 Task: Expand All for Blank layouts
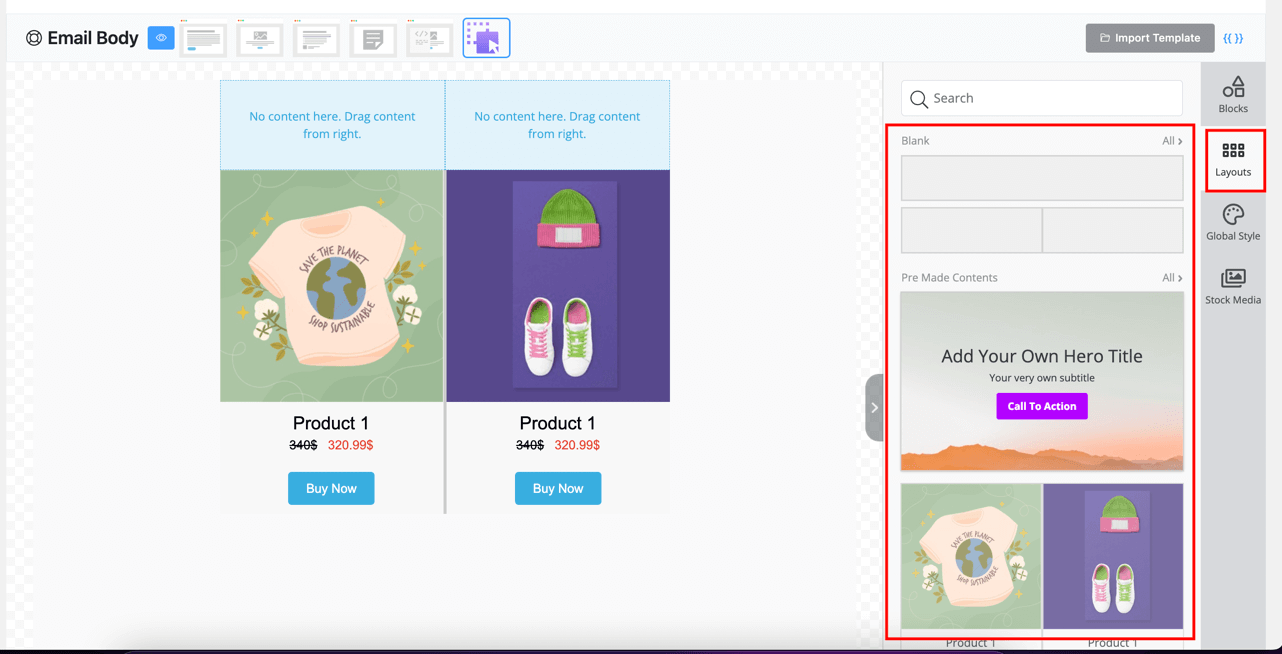point(1172,141)
